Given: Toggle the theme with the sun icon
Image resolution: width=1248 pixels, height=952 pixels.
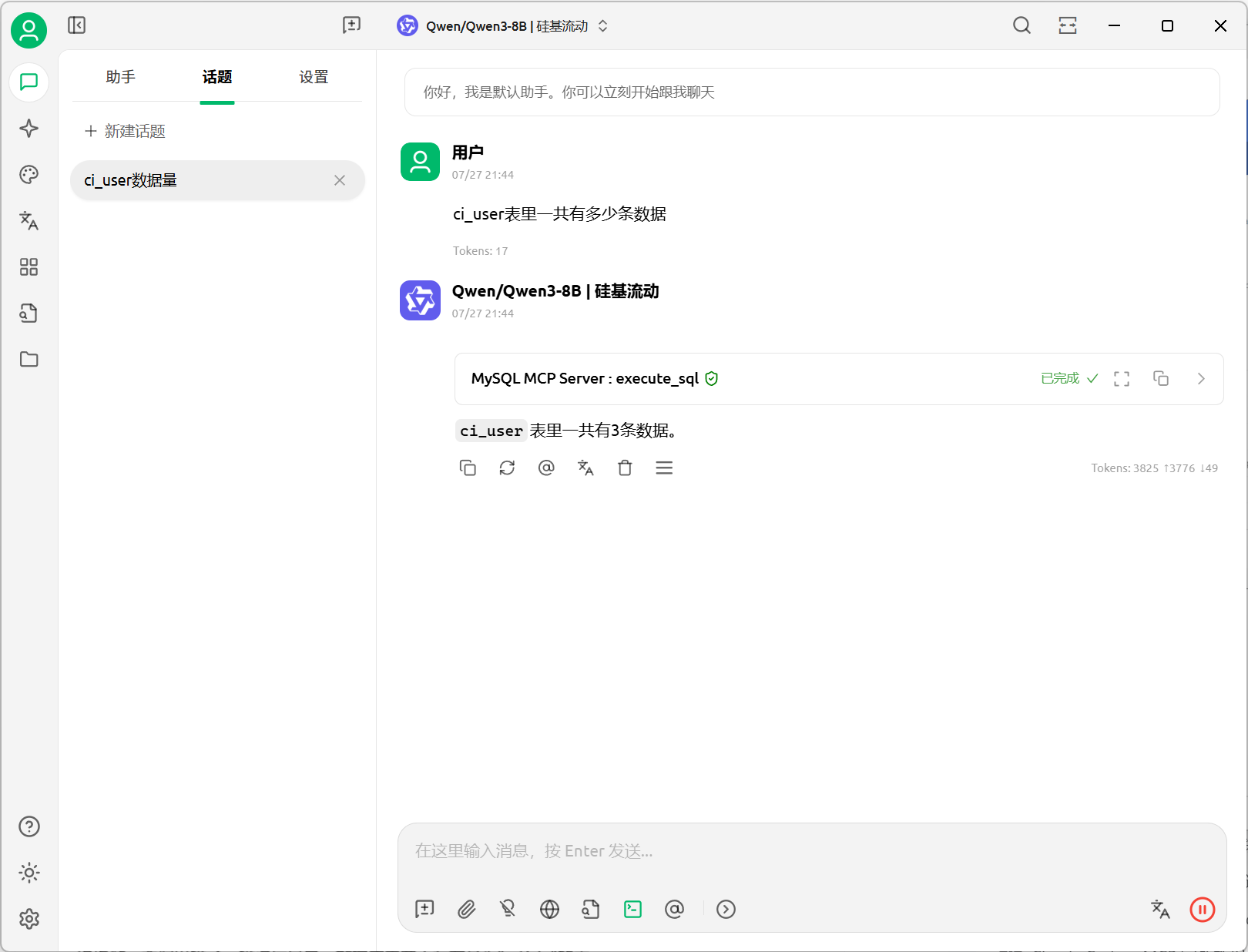Looking at the screenshot, I should point(29,873).
